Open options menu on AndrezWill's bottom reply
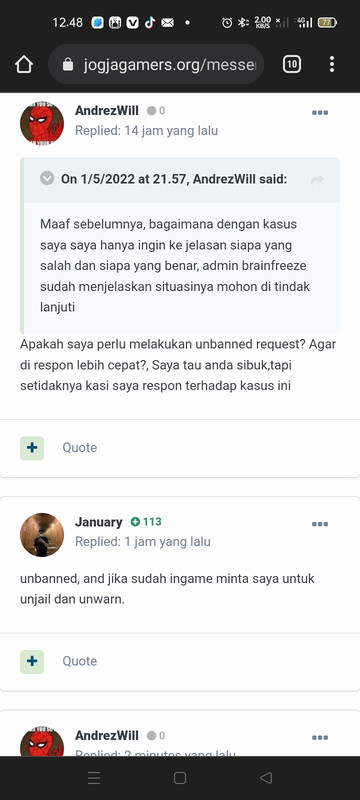360x800 pixels. click(x=320, y=737)
